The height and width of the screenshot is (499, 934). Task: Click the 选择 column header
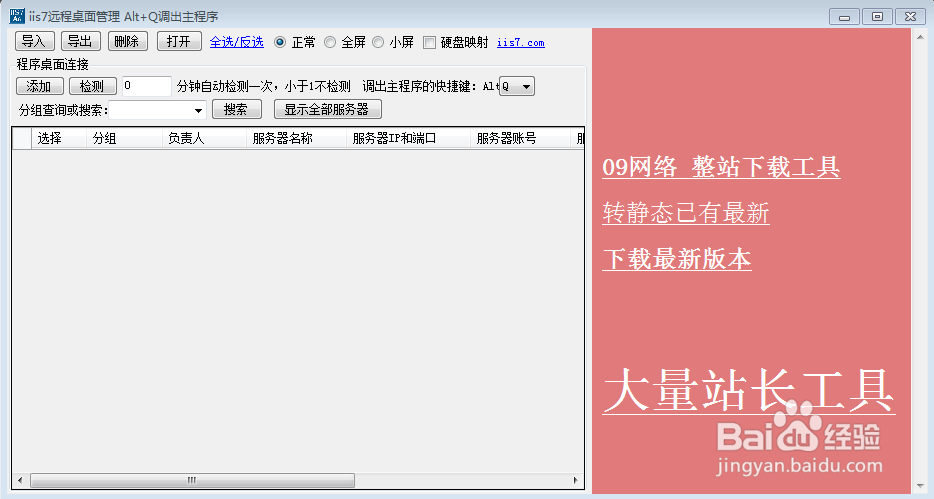tap(59, 138)
